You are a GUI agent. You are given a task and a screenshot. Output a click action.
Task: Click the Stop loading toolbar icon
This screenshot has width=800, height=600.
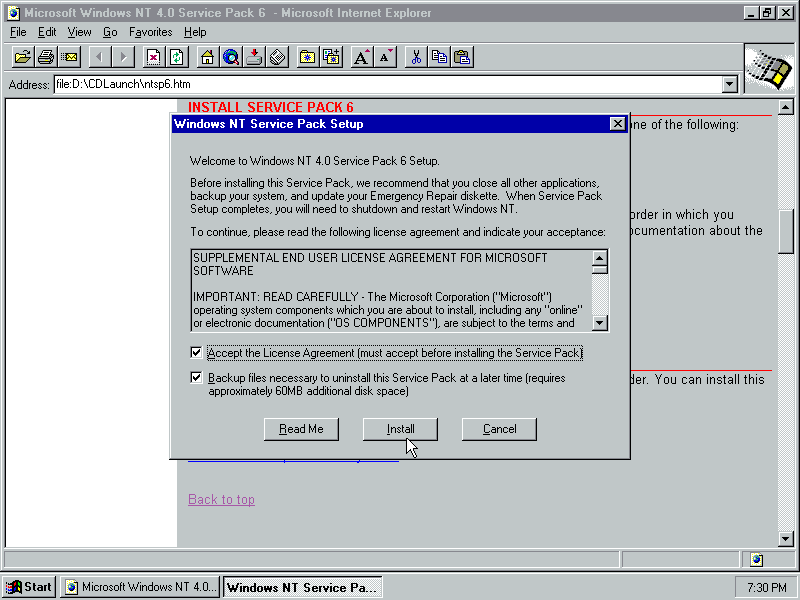tap(153, 57)
